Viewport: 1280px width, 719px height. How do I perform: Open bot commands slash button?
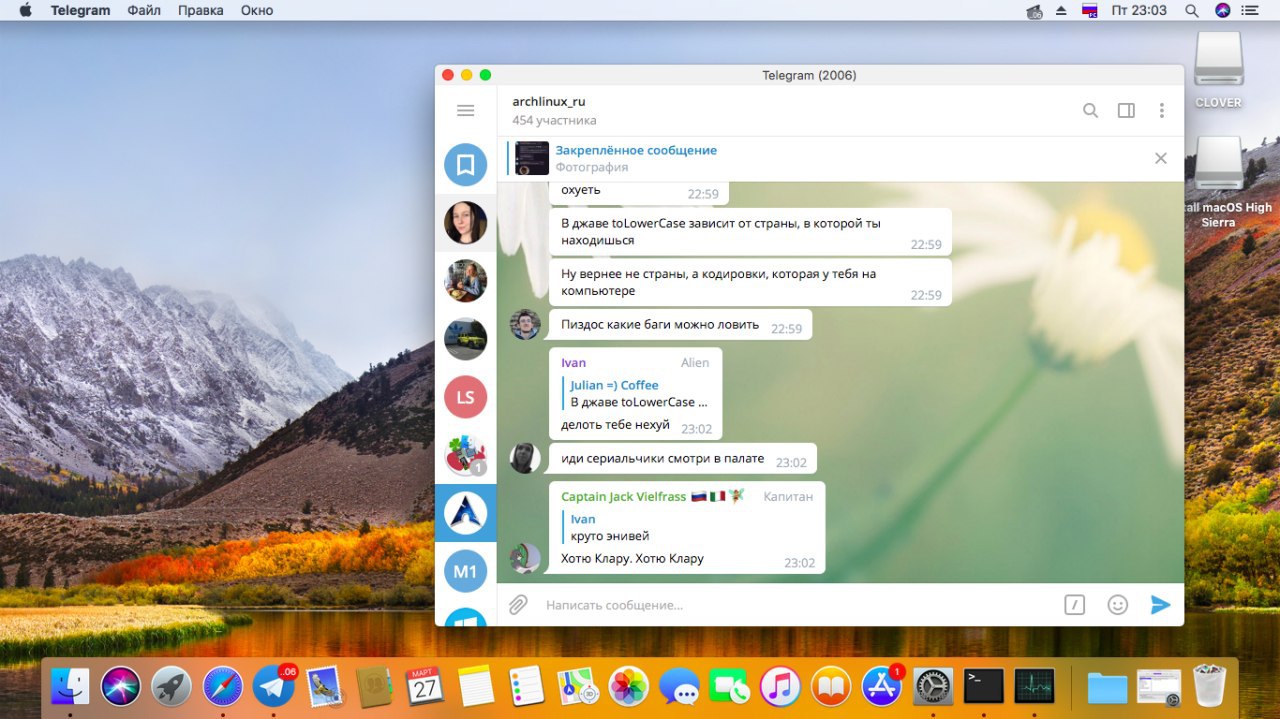tap(1075, 605)
